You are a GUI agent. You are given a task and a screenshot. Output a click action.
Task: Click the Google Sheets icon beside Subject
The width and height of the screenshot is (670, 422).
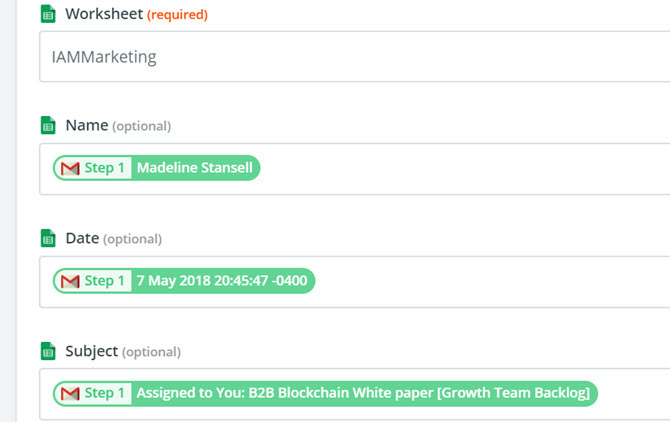point(48,351)
